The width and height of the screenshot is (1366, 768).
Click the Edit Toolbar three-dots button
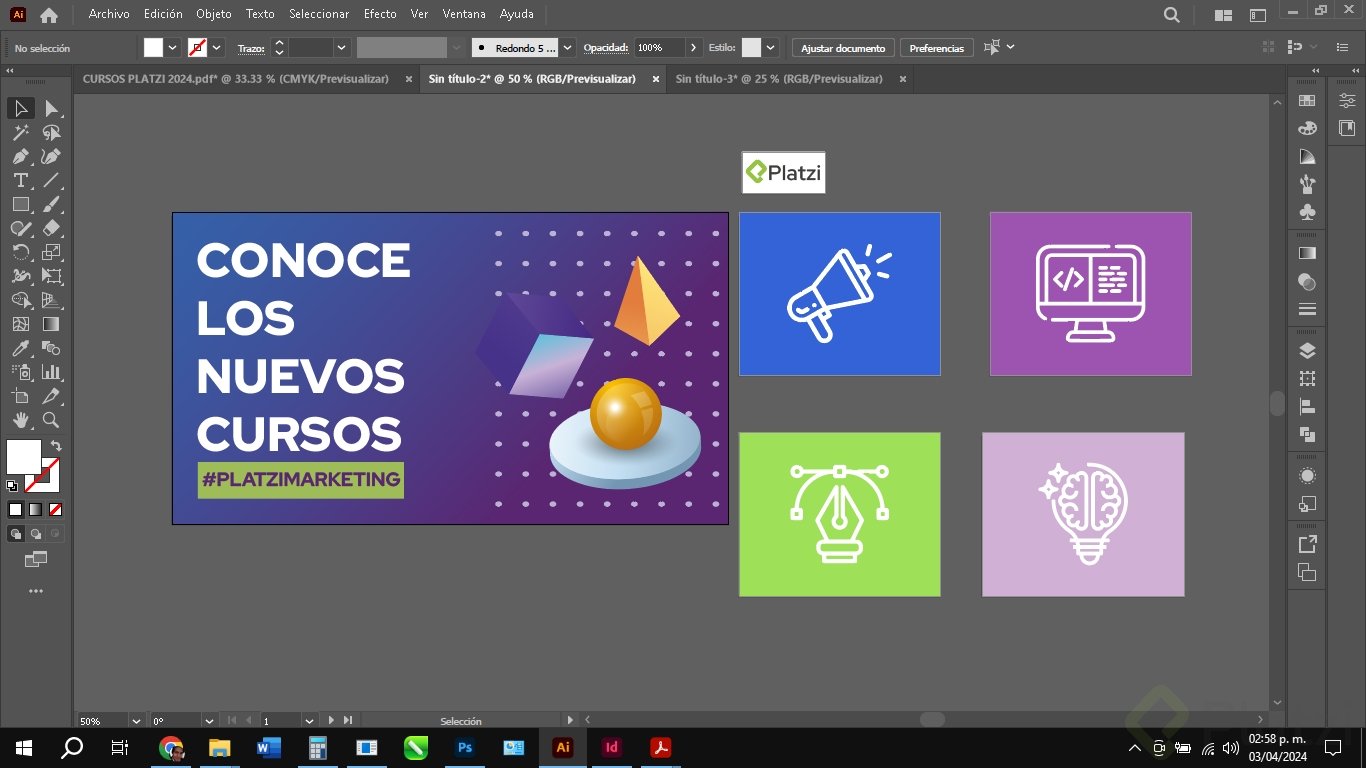pyautogui.click(x=36, y=591)
